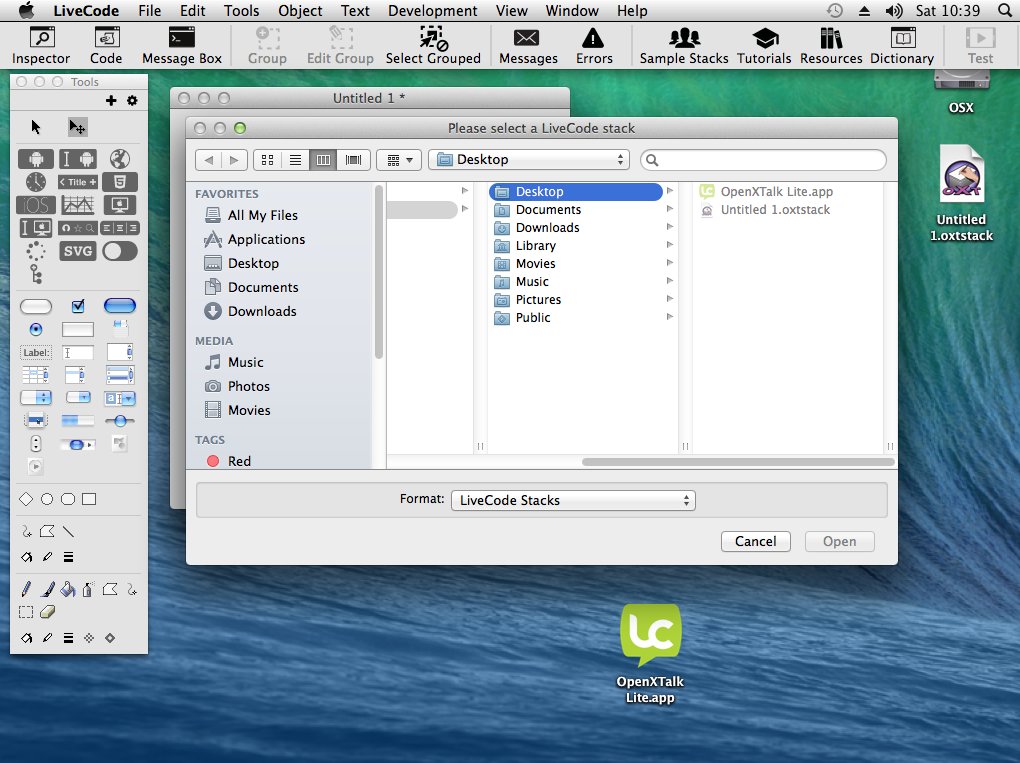The image size is (1020, 763).
Task: Open the Desktop location path dropdown
Action: coord(528,159)
